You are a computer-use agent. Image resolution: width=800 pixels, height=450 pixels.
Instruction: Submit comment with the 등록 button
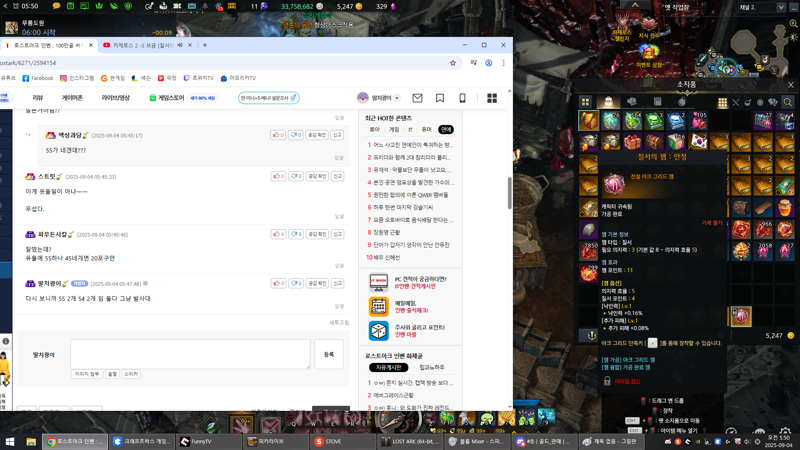pyautogui.click(x=329, y=354)
